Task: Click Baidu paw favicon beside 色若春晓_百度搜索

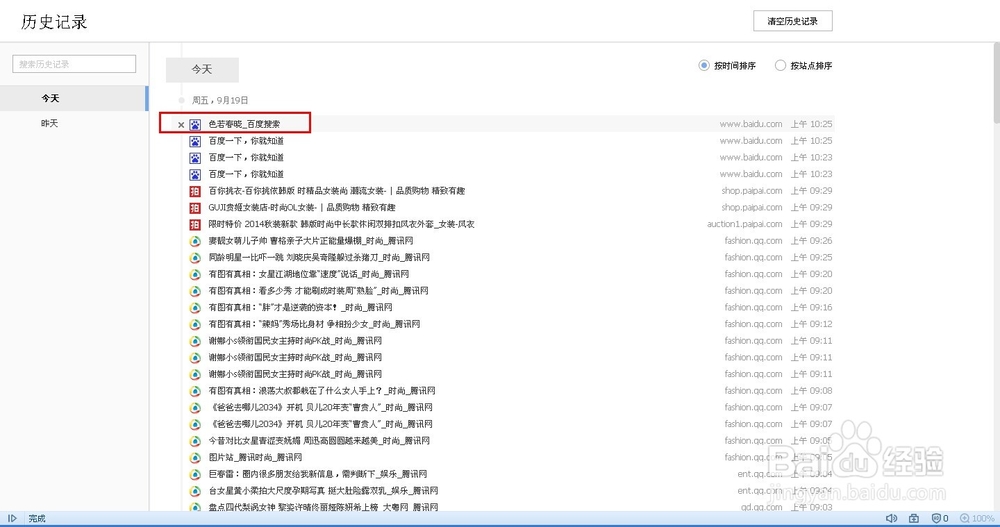Action: [195, 124]
